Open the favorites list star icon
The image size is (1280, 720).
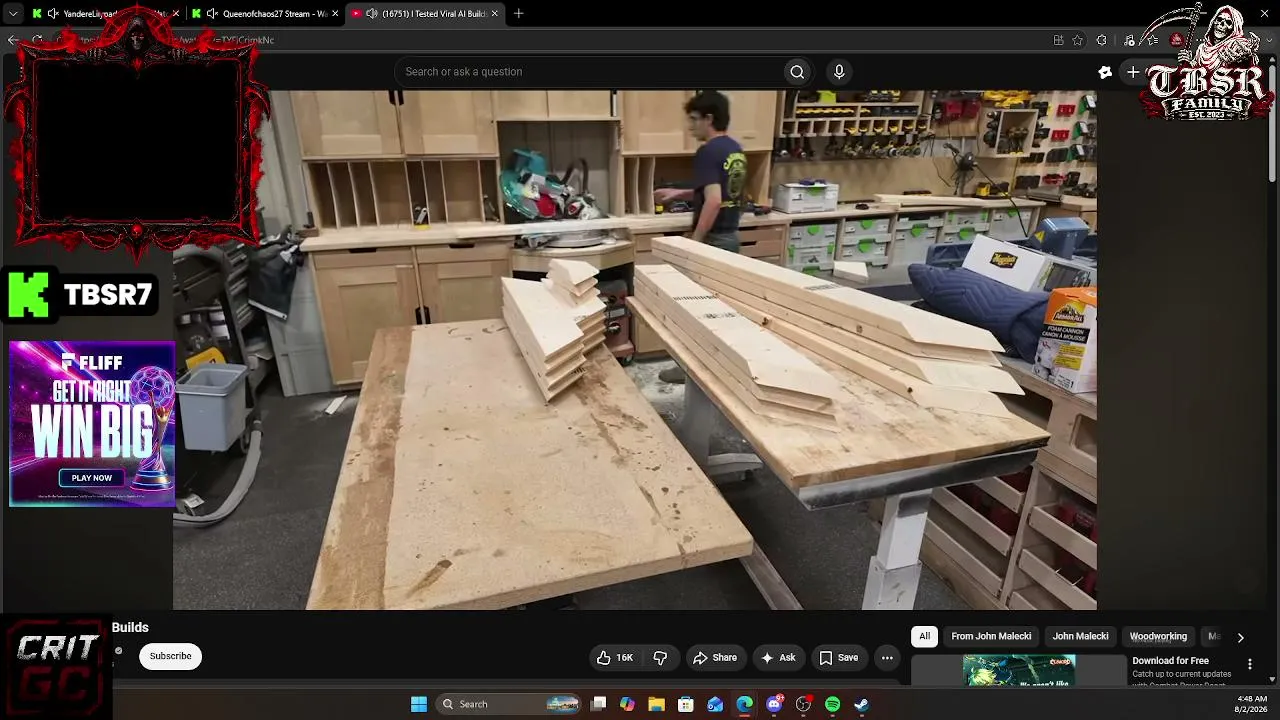pyautogui.click(x=1153, y=40)
